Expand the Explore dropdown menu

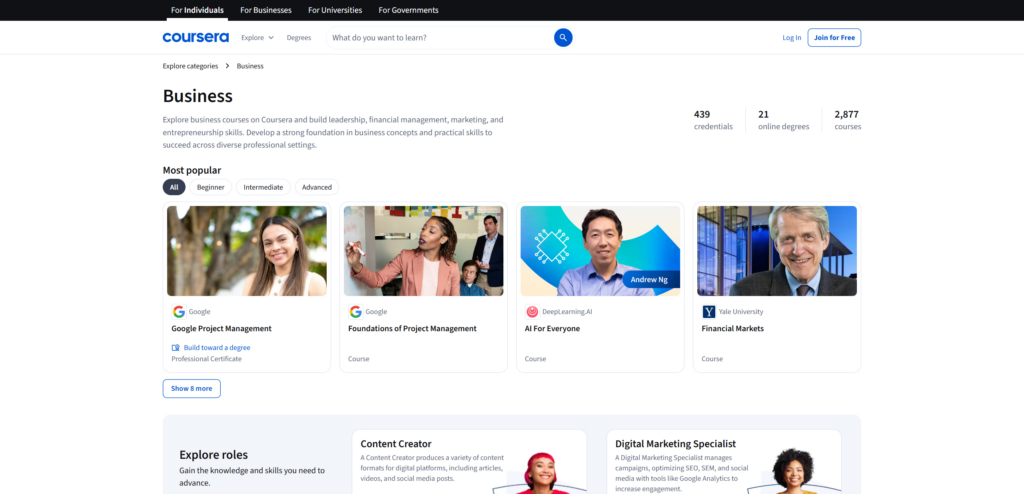(x=257, y=37)
